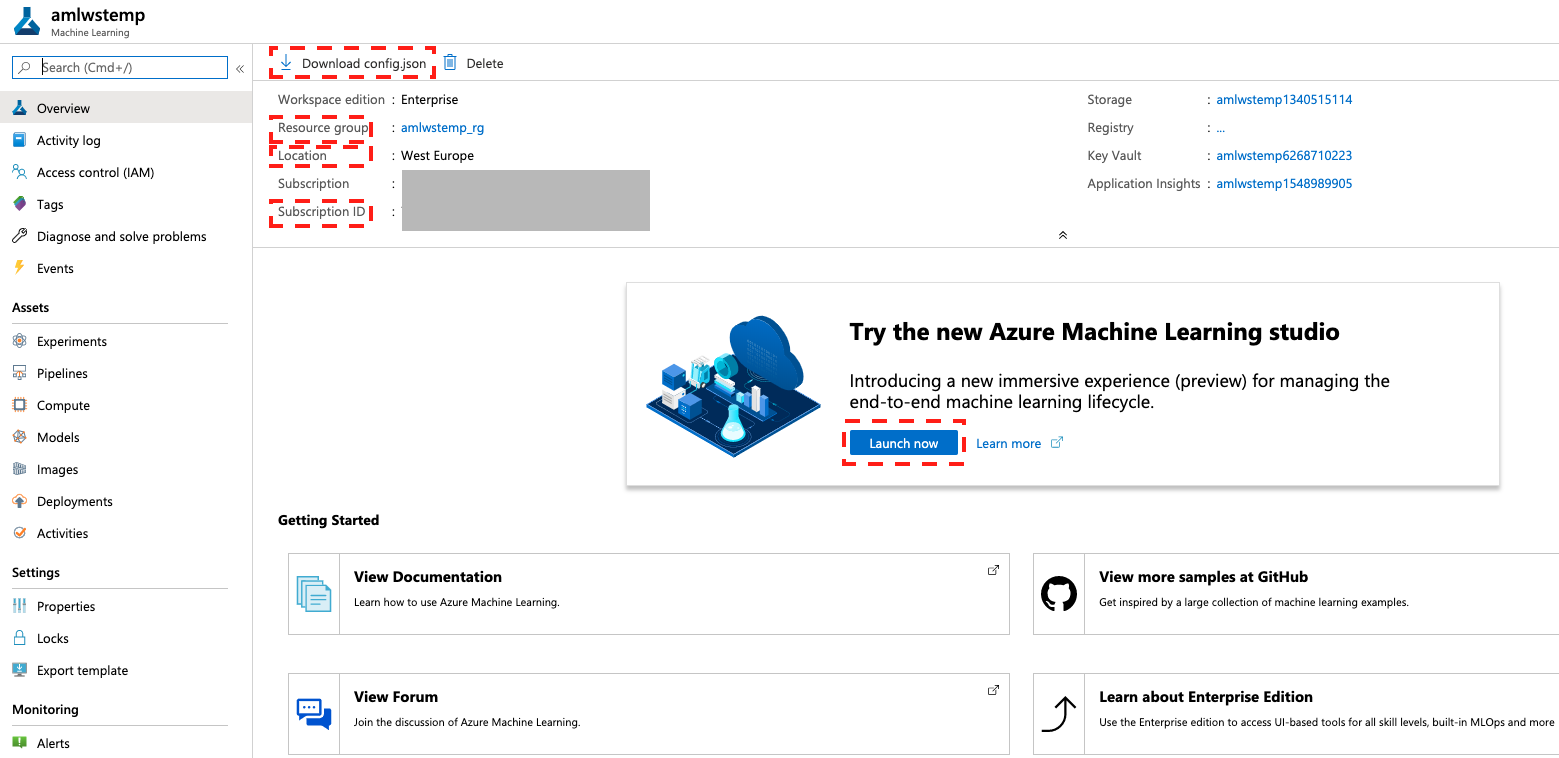Select Events in the sidebar
The height and width of the screenshot is (758, 1559).
tap(126, 268)
